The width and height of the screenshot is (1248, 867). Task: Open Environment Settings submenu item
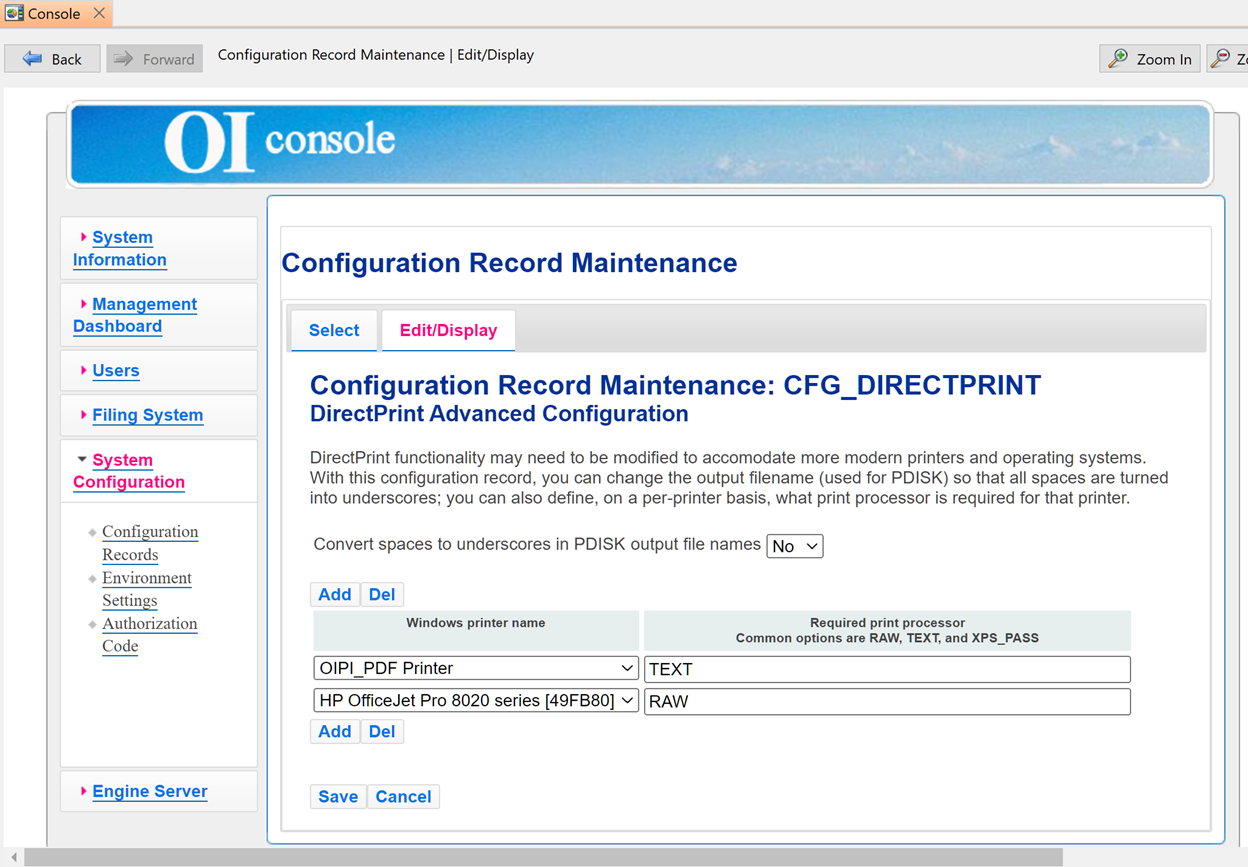click(147, 589)
